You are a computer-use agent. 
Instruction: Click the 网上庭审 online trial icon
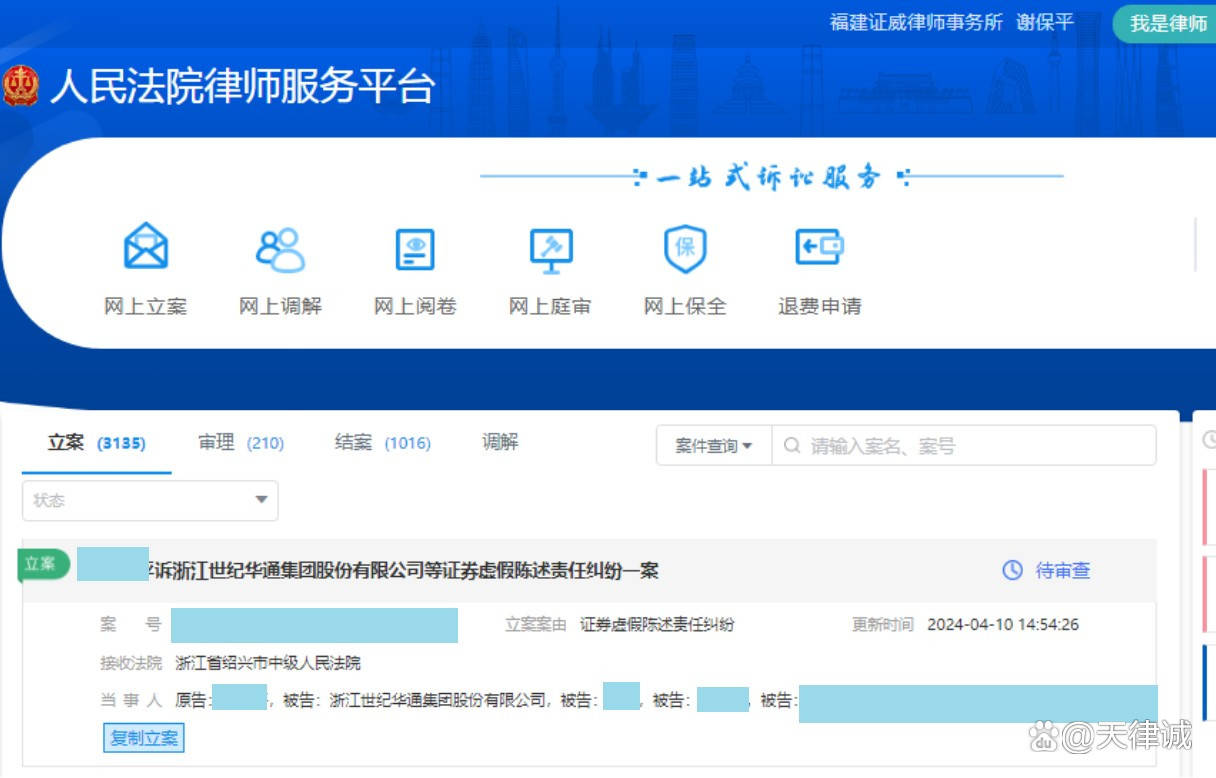point(549,248)
